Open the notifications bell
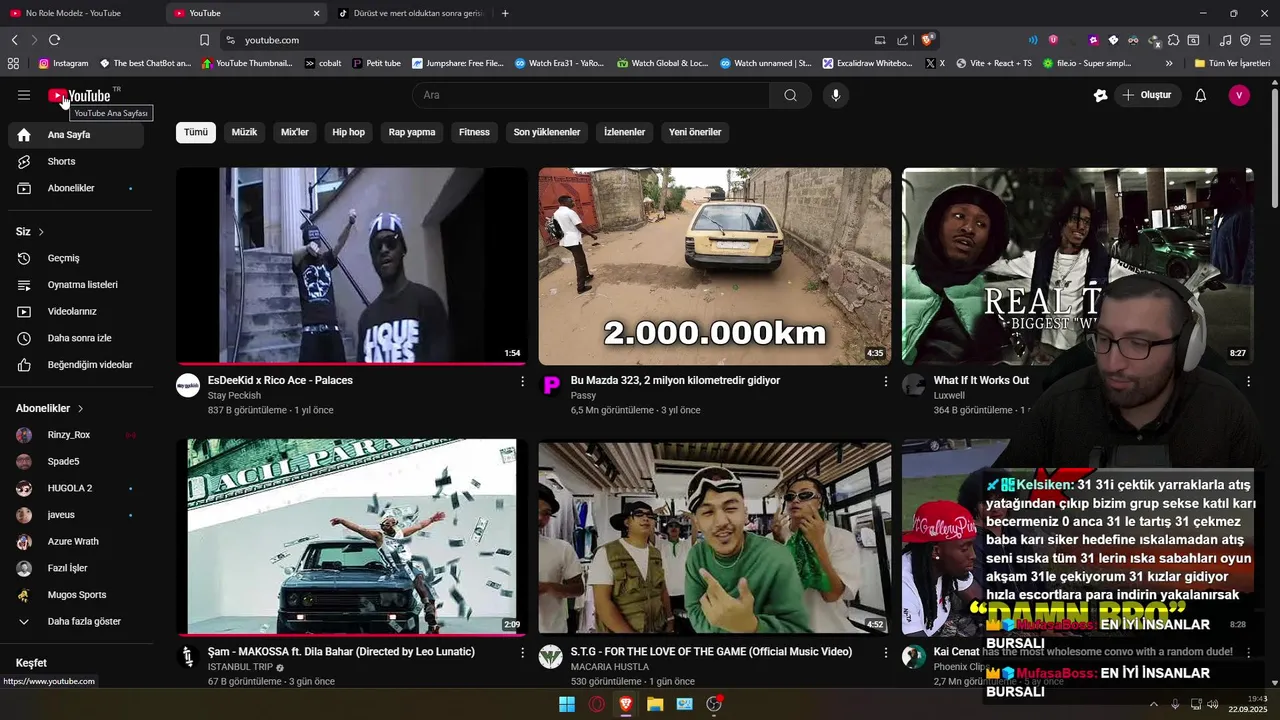Screen dimensions: 1280x720 click(1201, 95)
